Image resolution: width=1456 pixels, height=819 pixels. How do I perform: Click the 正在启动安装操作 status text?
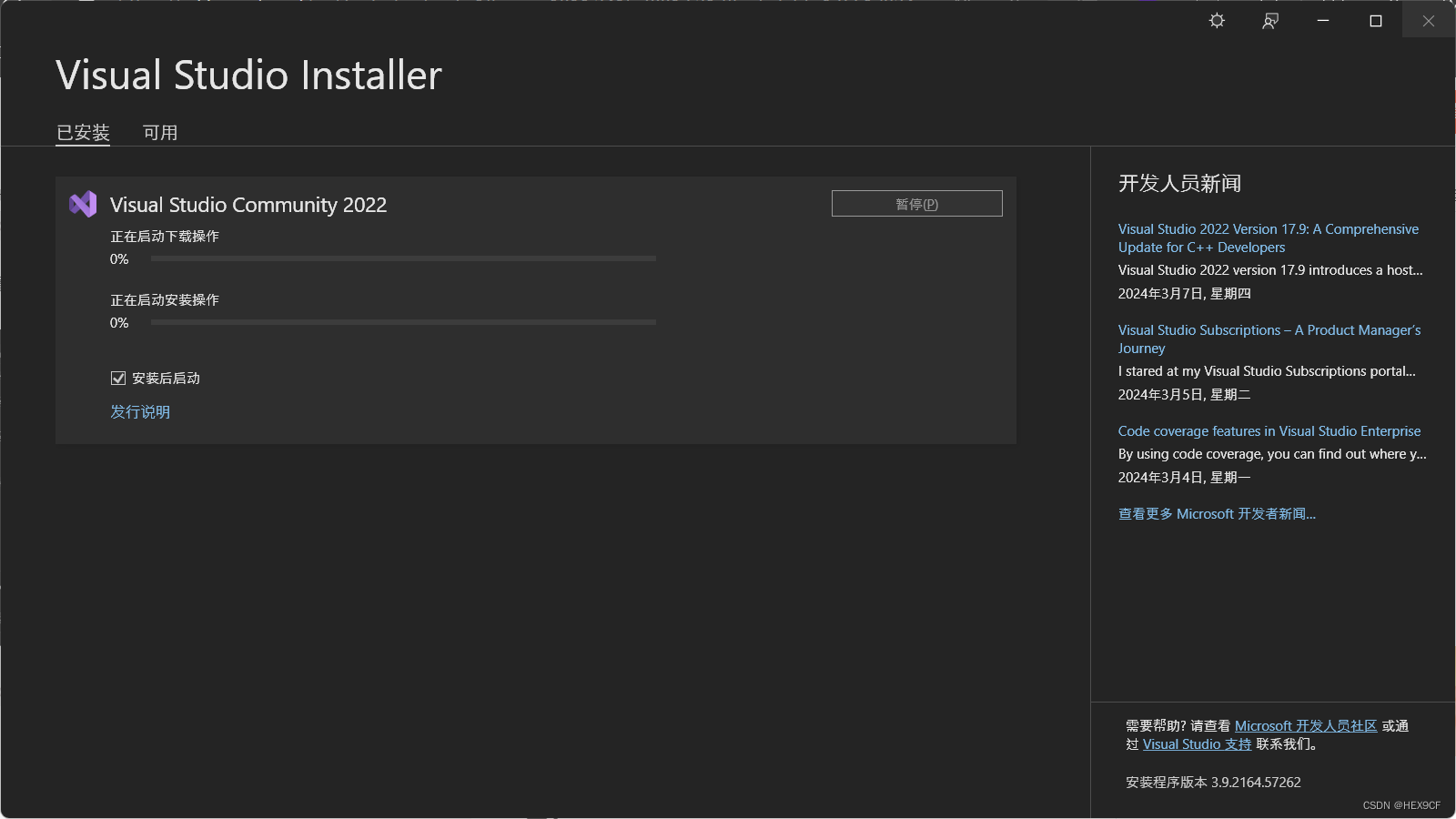165,300
